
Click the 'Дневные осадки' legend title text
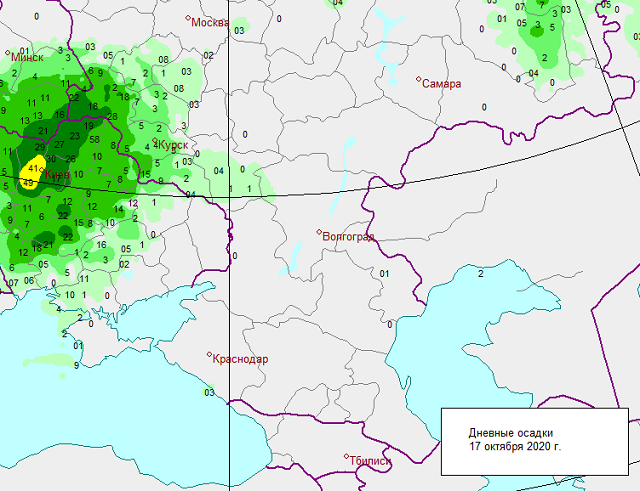click(x=511, y=431)
